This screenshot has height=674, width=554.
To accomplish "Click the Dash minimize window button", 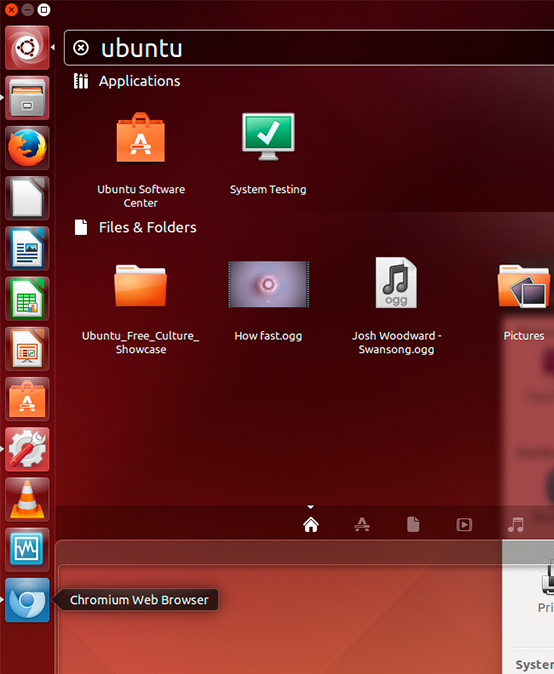I will [x=28, y=9].
